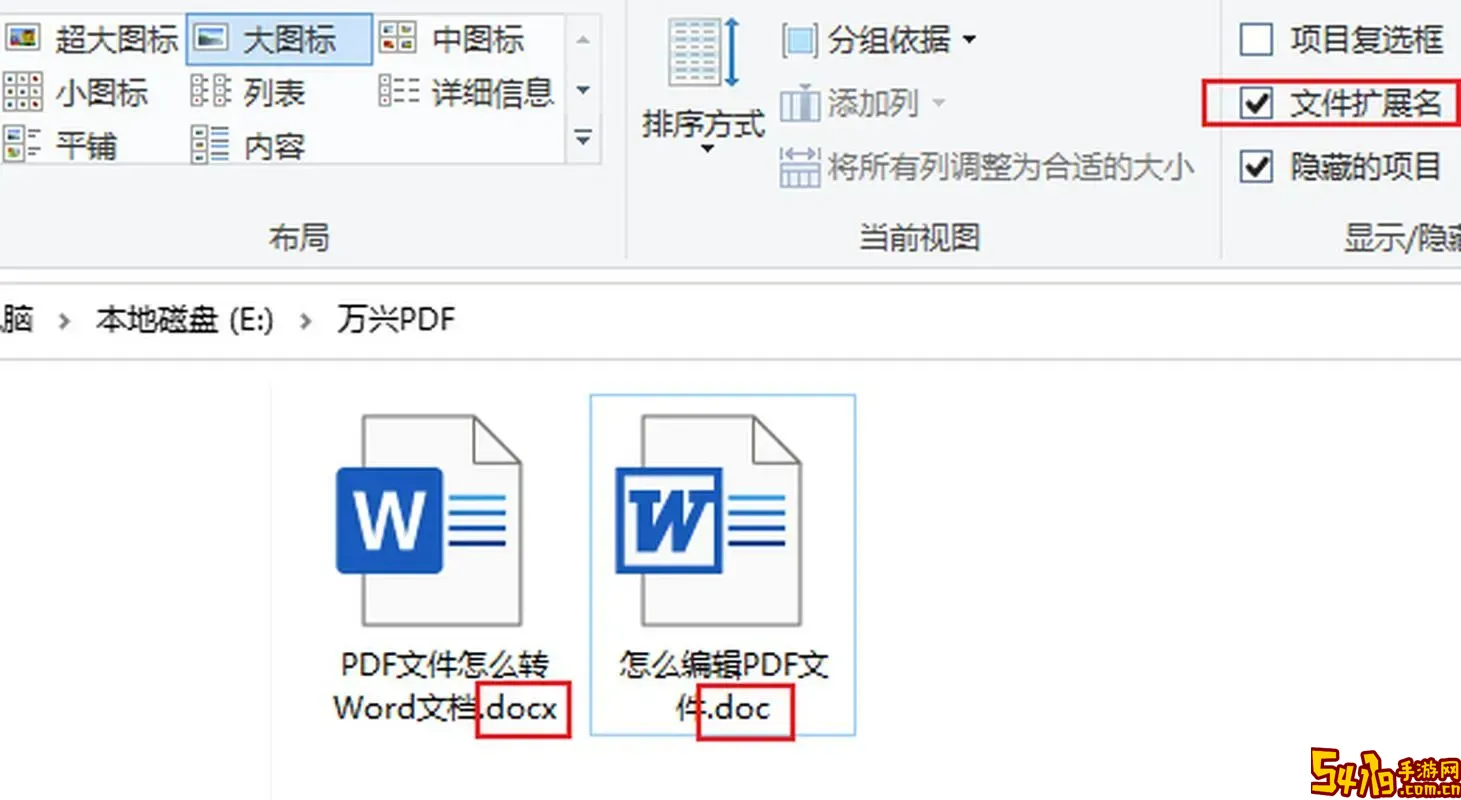
Task: Choose Tiles layout (平铺)
Action: [x=60, y=145]
